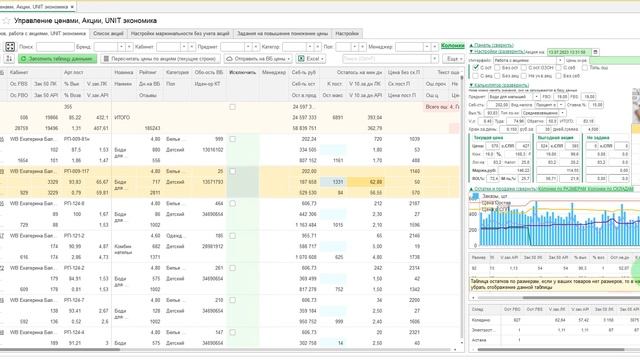Image resolution: width=640 pixels, height=360 pixels.
Task: Tick the Исключить checkbox for РП-124-8 row
Action: pyautogui.click(x=232, y=203)
